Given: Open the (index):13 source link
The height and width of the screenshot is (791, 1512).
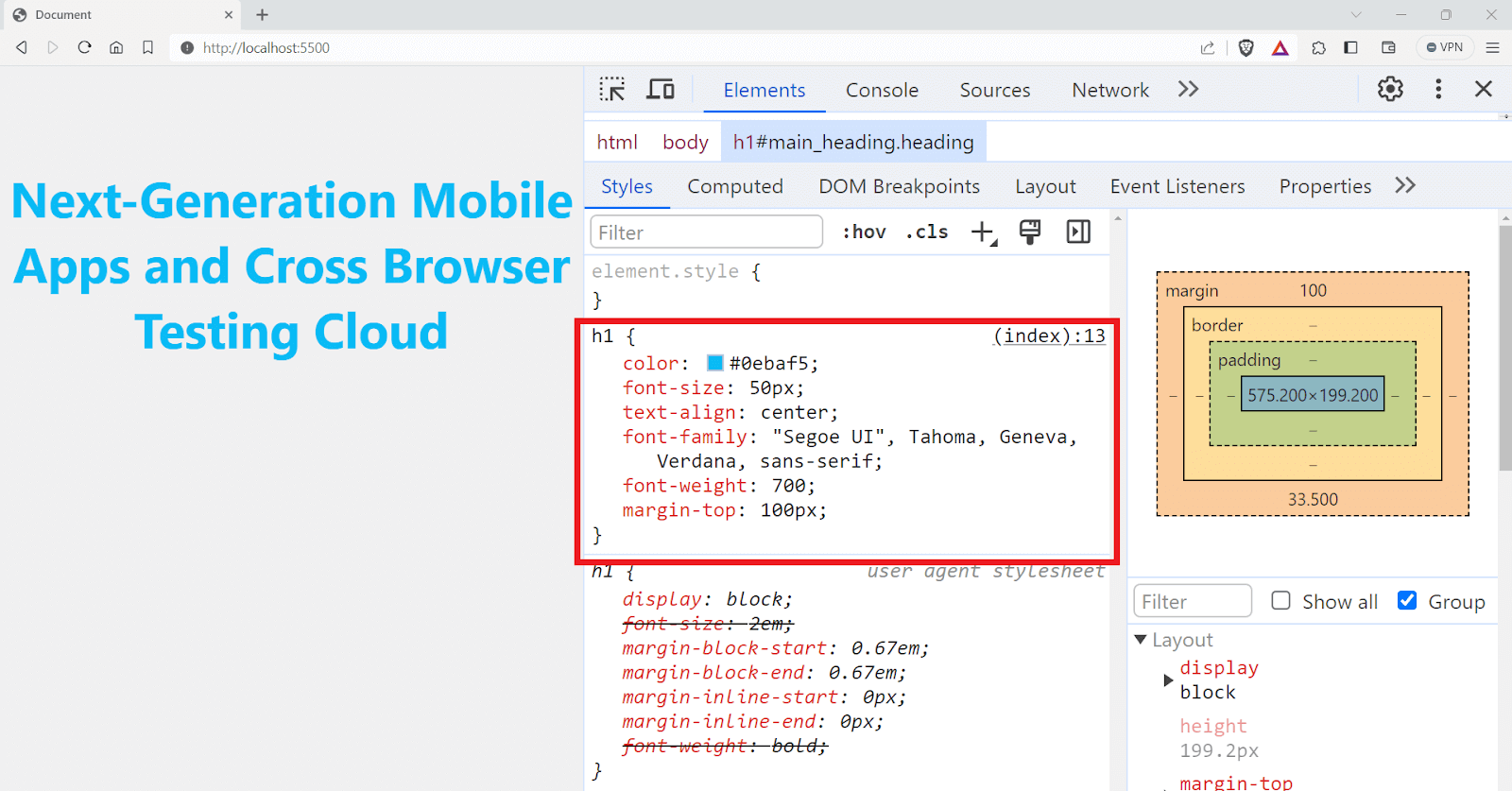Looking at the screenshot, I should (x=1049, y=336).
